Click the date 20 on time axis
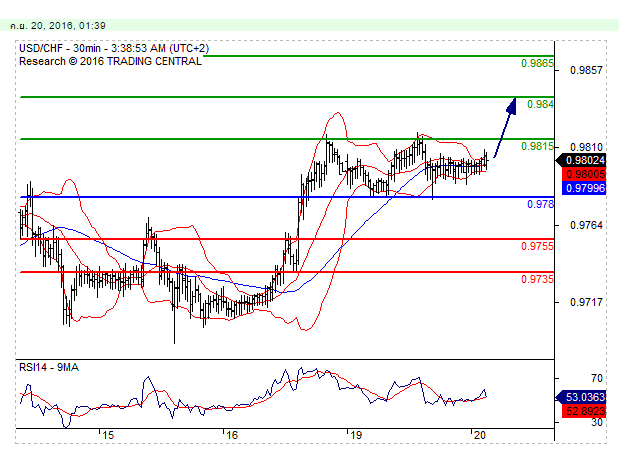Screen dimensions: 619x463 point(479,435)
